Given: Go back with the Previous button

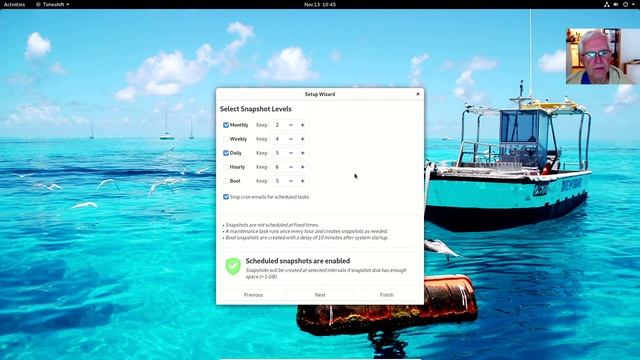Looking at the screenshot, I should 253,295.
